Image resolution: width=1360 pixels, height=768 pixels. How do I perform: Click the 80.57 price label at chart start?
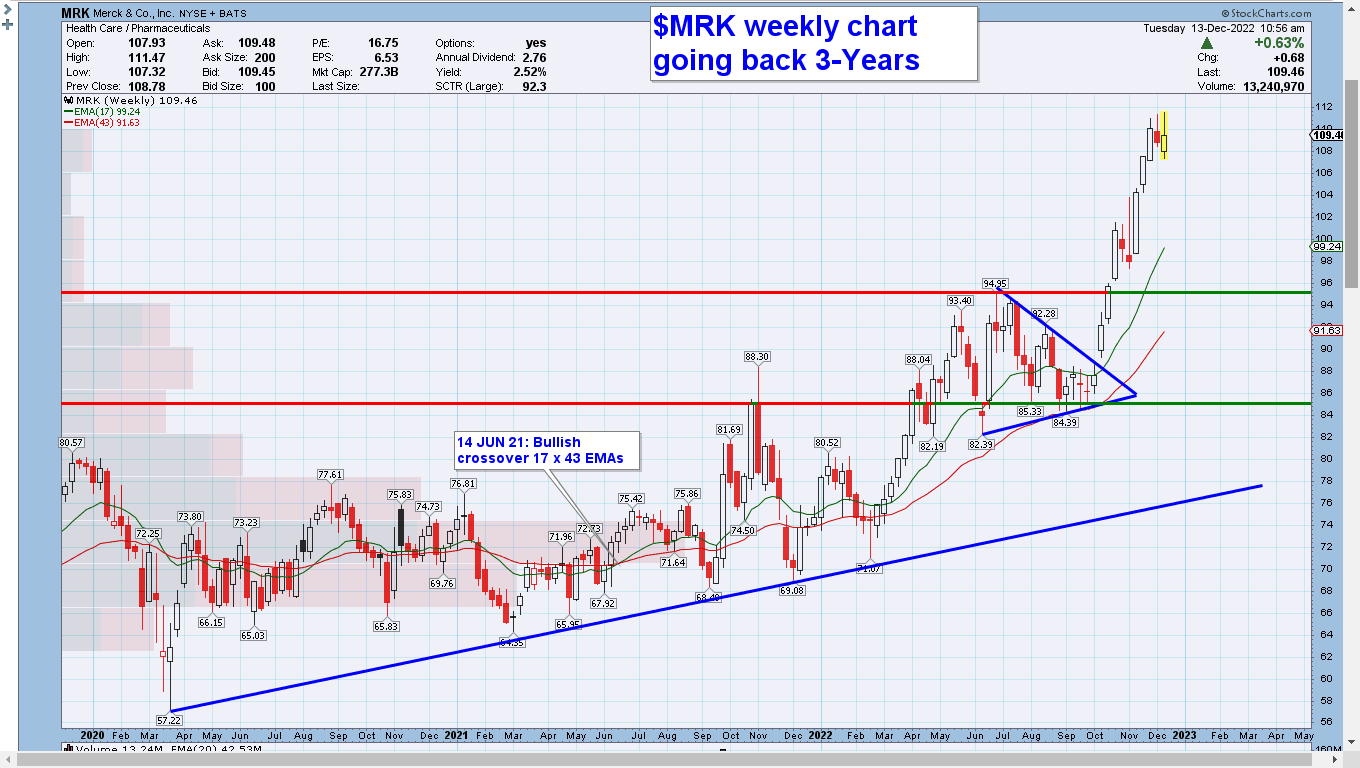(x=70, y=442)
